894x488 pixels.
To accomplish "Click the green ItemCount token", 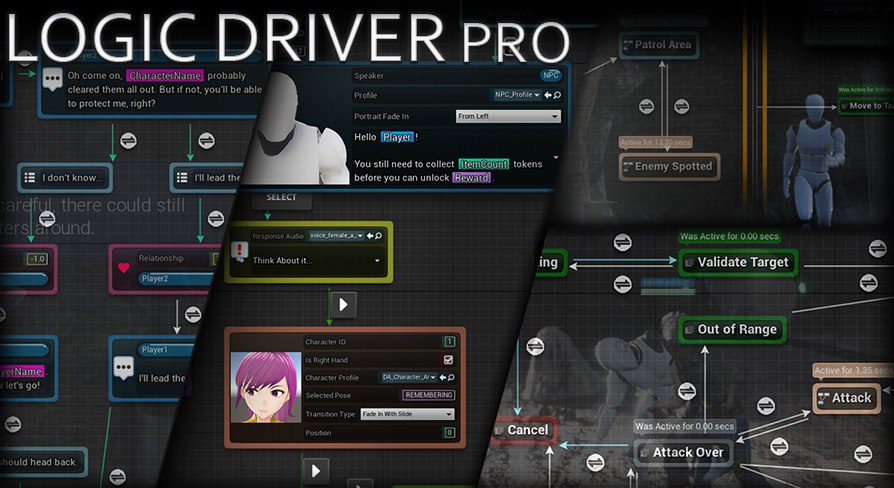I will coord(483,164).
